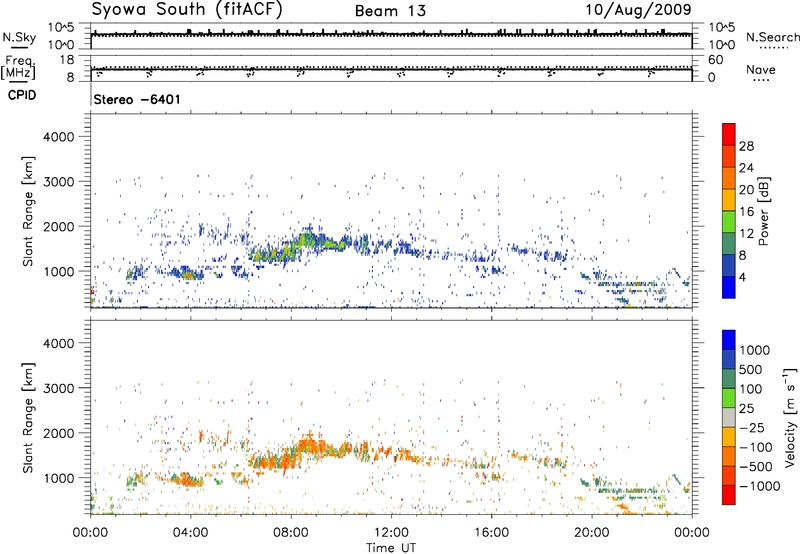800x554 pixels.
Task: Click the '18' frequency axis tick label
Action: coord(67,60)
